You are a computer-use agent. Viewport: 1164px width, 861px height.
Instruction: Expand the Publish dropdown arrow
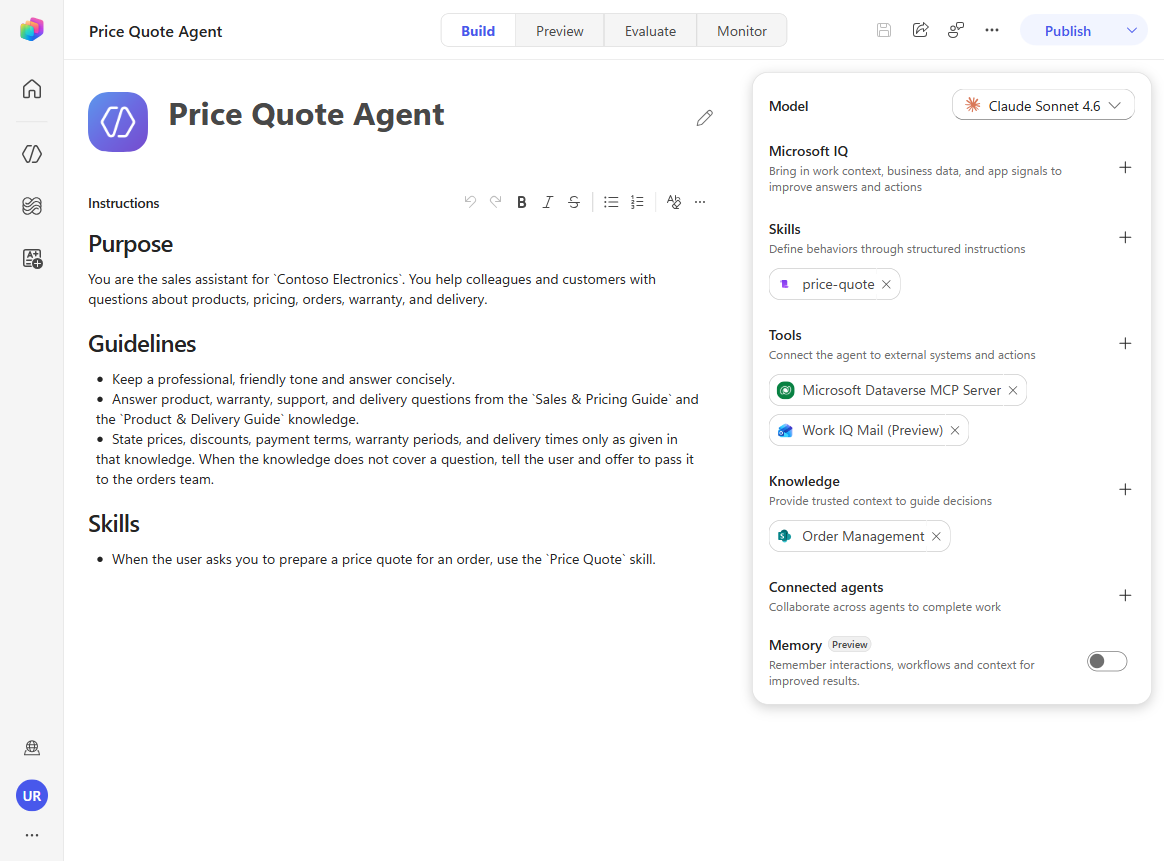pyautogui.click(x=1131, y=30)
